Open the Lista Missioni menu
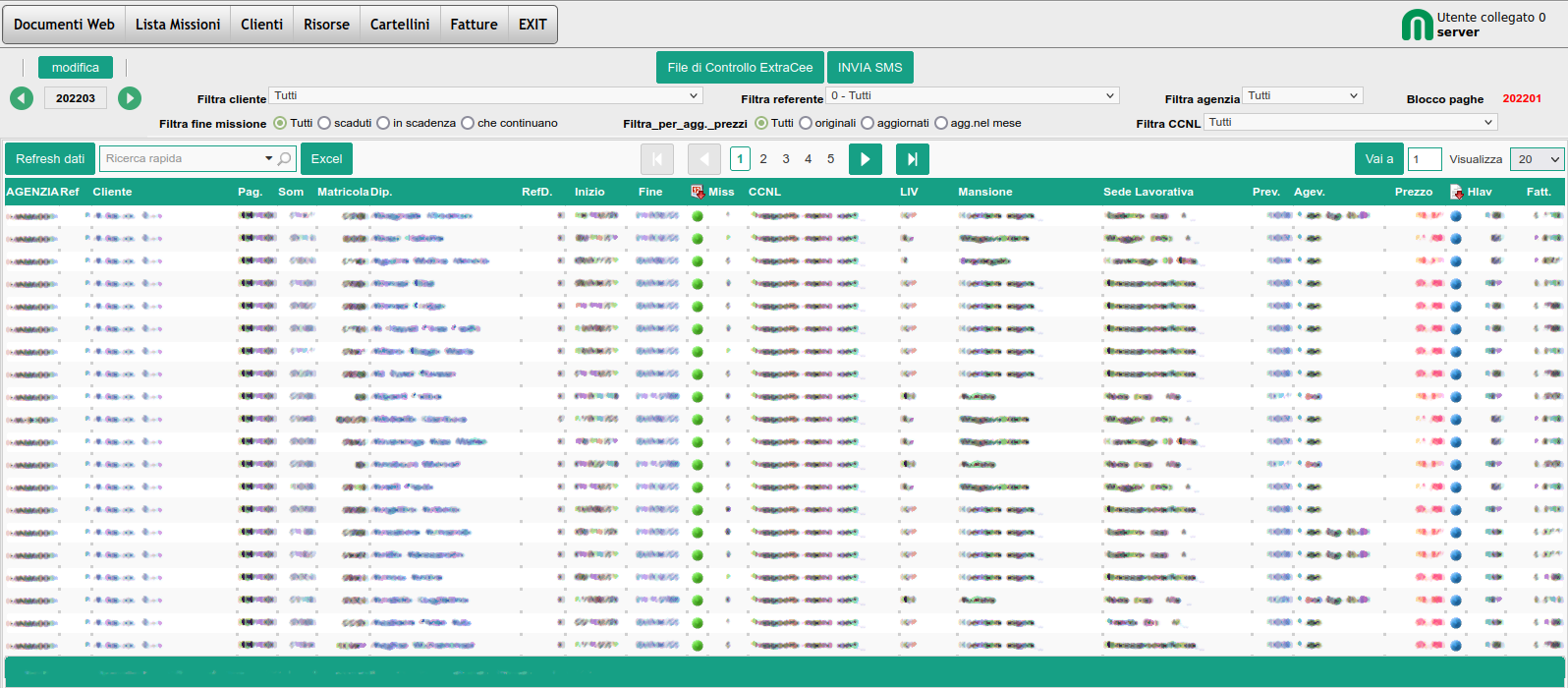 coord(178,25)
